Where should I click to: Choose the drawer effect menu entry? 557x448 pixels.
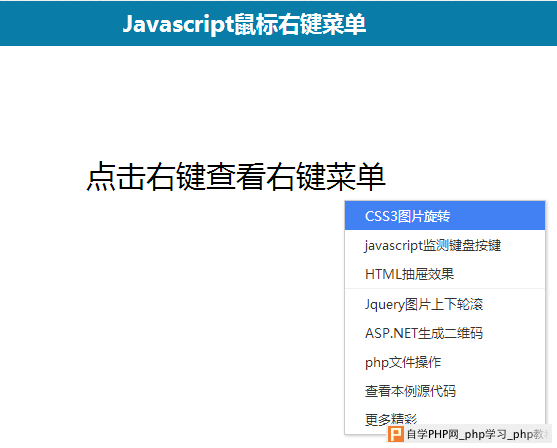[x=445, y=274]
